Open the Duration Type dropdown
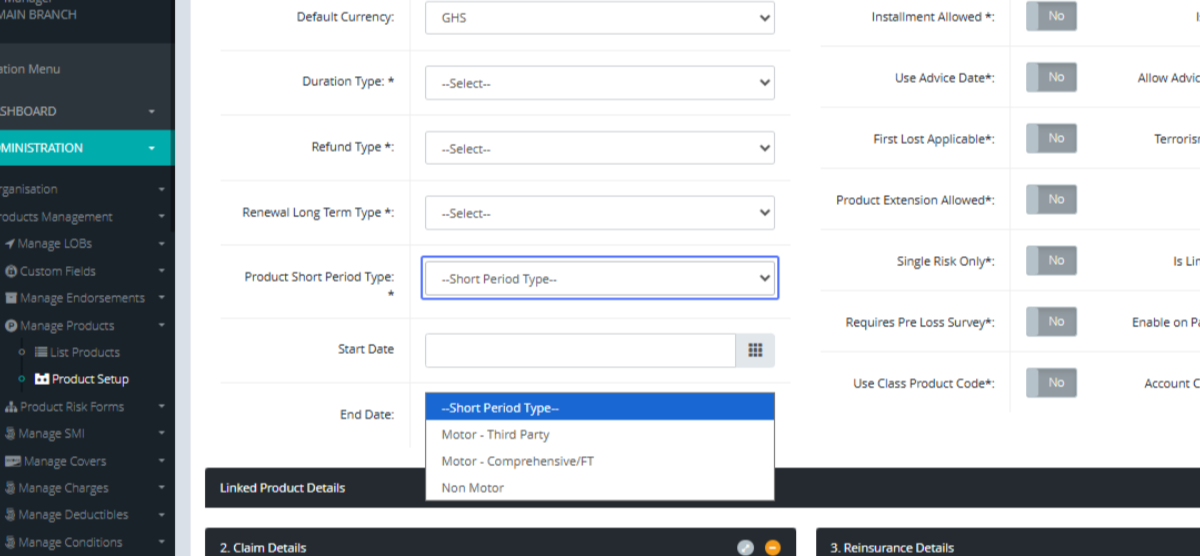This screenshot has width=1200, height=556. click(x=599, y=83)
